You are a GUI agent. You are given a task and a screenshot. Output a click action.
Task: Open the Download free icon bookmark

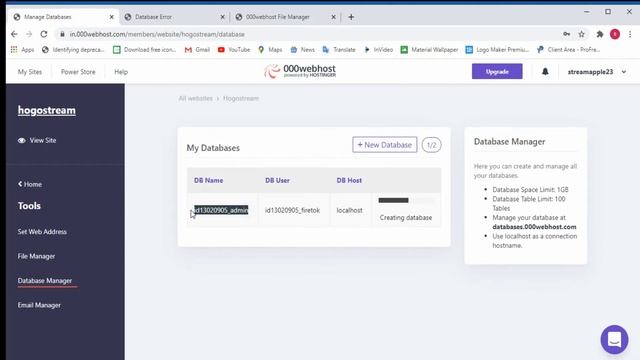pyautogui.click(x=144, y=50)
